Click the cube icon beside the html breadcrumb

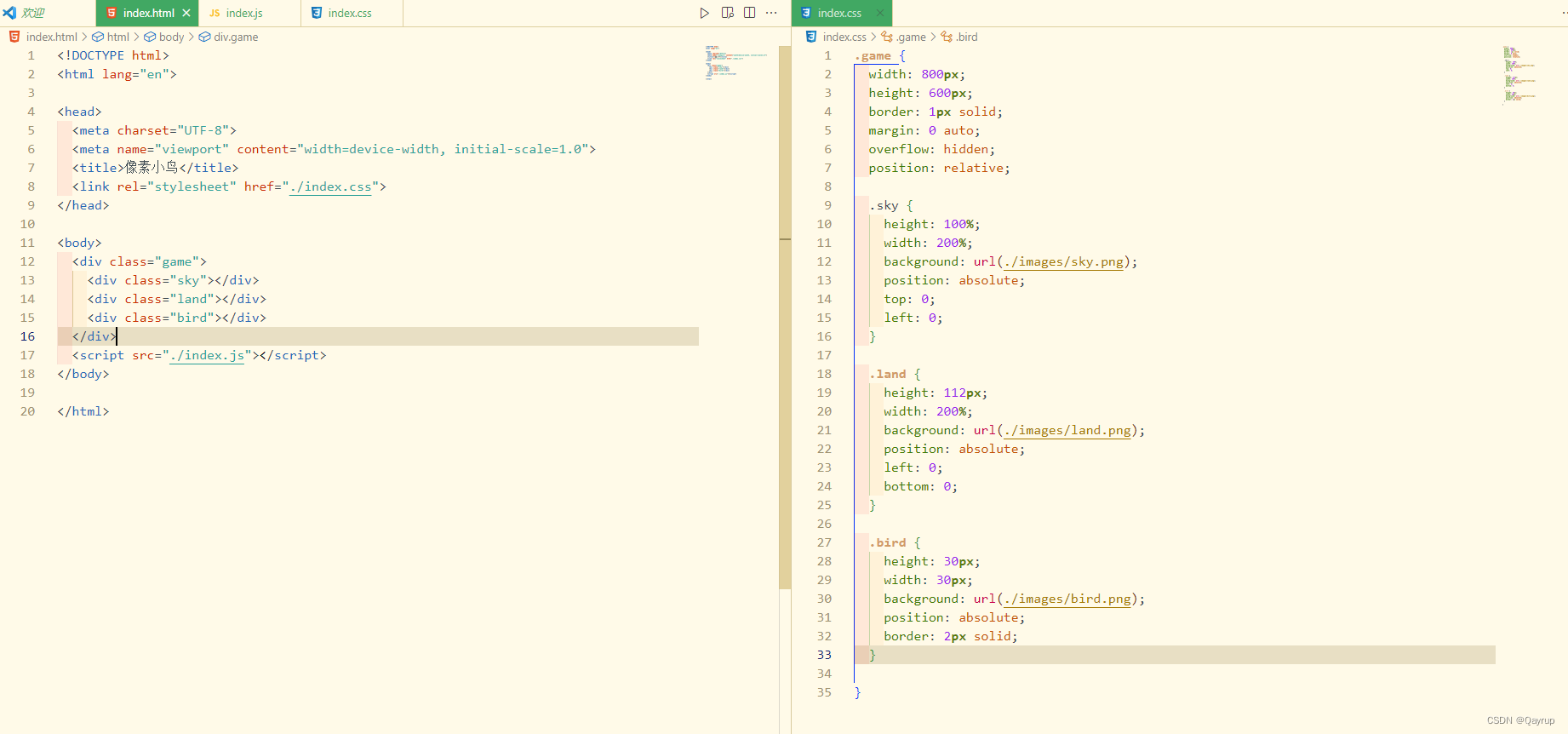click(x=98, y=37)
